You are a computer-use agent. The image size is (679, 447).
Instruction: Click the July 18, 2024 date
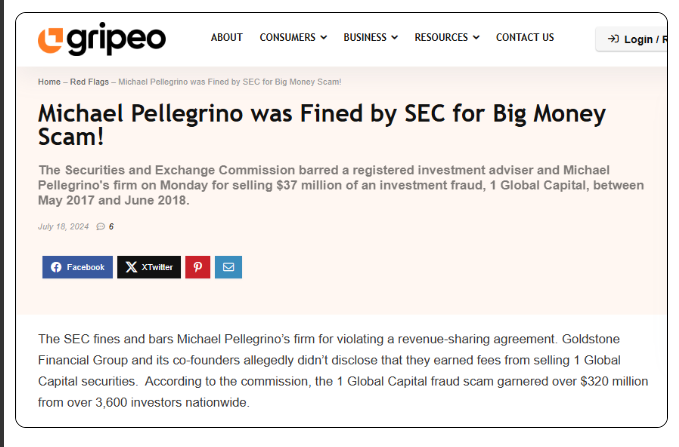(x=63, y=227)
